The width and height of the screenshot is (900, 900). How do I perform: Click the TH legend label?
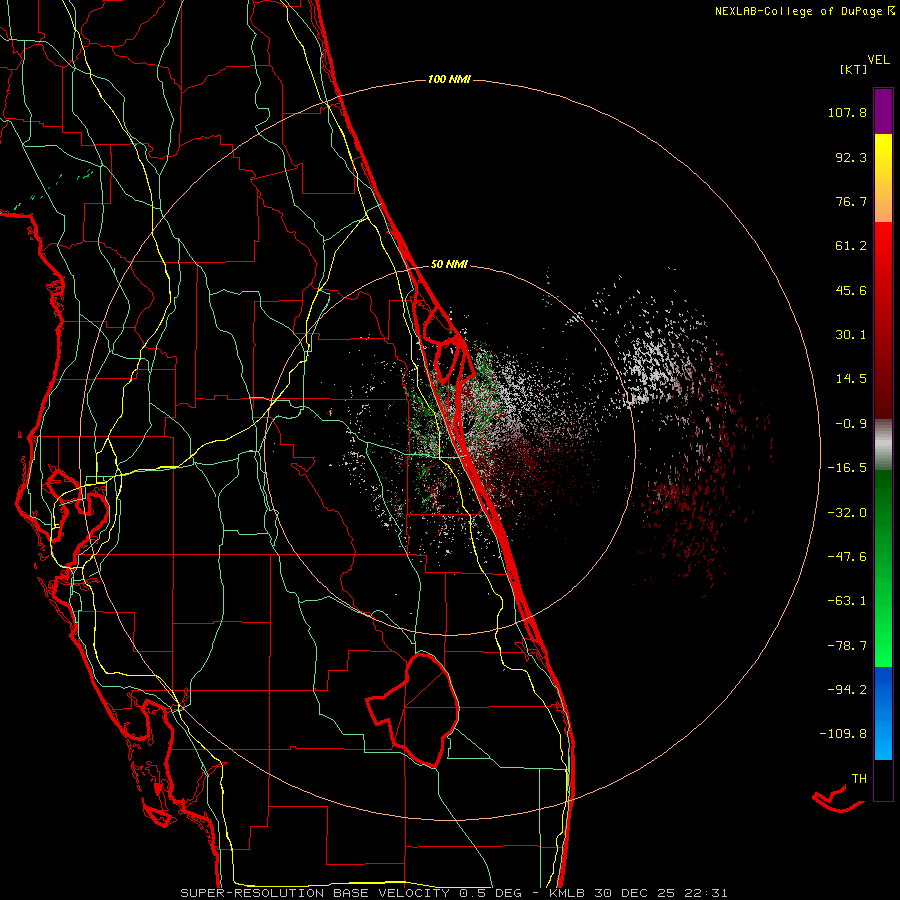coord(859,779)
